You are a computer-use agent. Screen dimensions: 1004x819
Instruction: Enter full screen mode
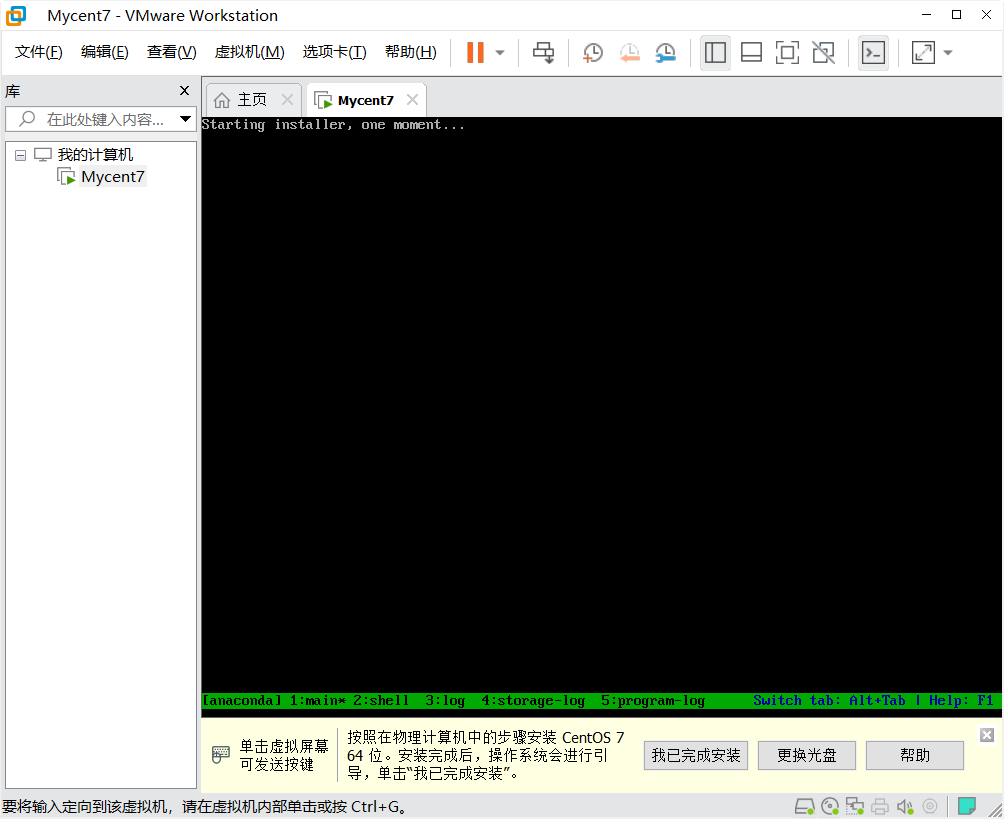pyautogui.click(x=787, y=53)
